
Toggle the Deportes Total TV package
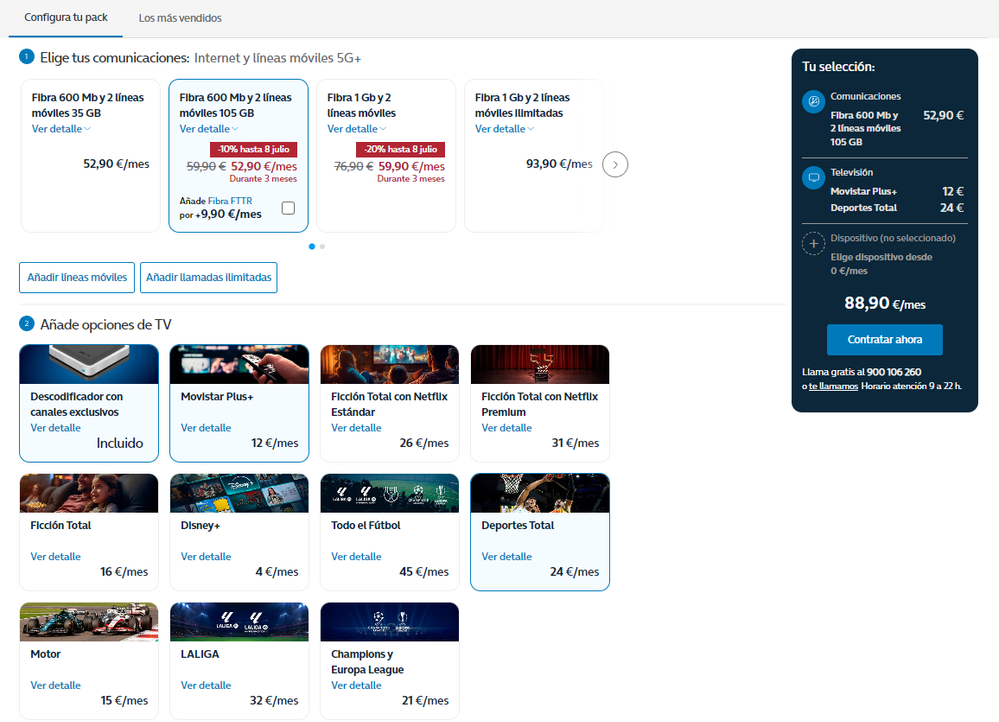click(540, 532)
